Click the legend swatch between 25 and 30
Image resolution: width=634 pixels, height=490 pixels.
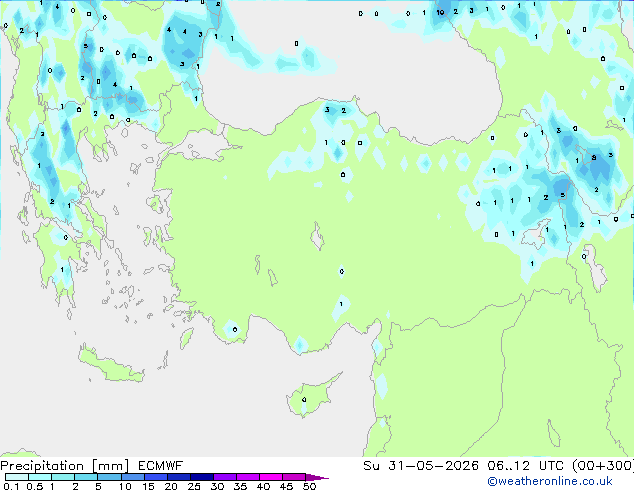202,477
